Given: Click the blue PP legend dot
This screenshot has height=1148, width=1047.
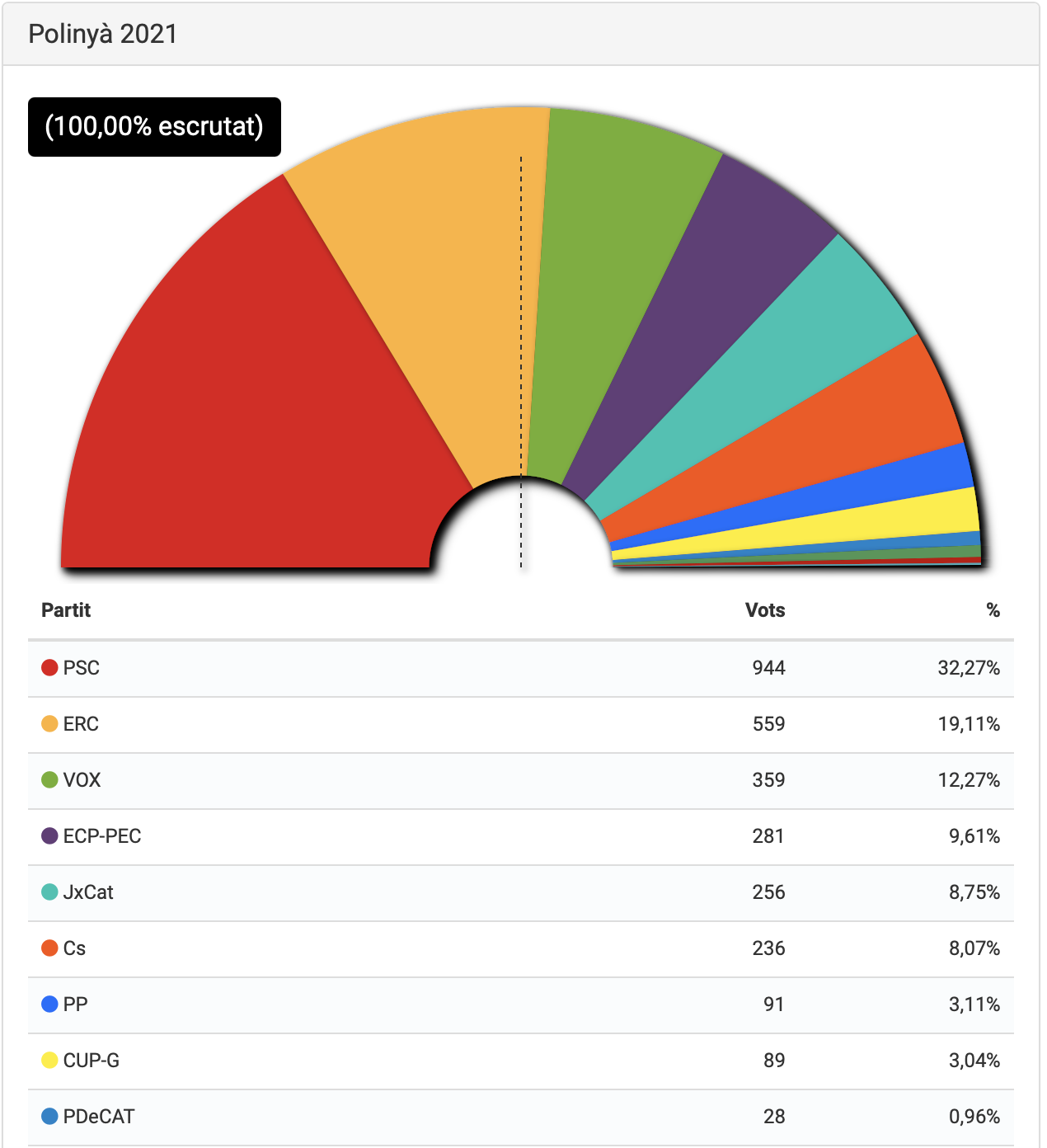Looking at the screenshot, I should [49, 1004].
